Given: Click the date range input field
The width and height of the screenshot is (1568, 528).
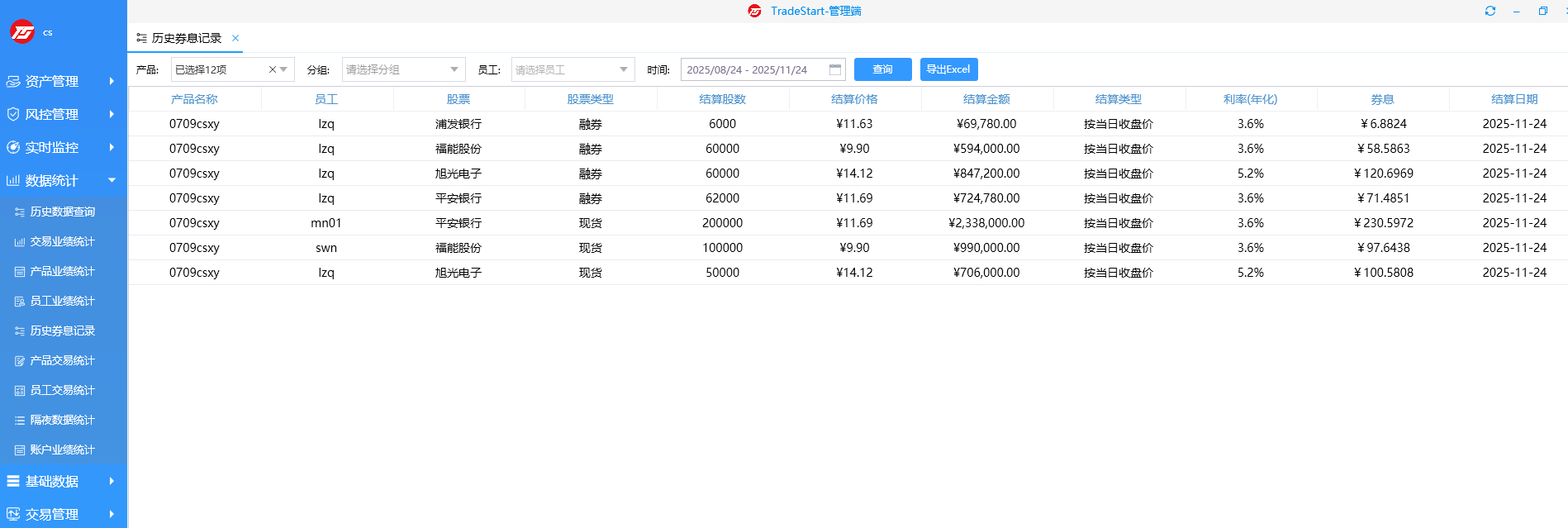Looking at the screenshot, I should pos(763,69).
